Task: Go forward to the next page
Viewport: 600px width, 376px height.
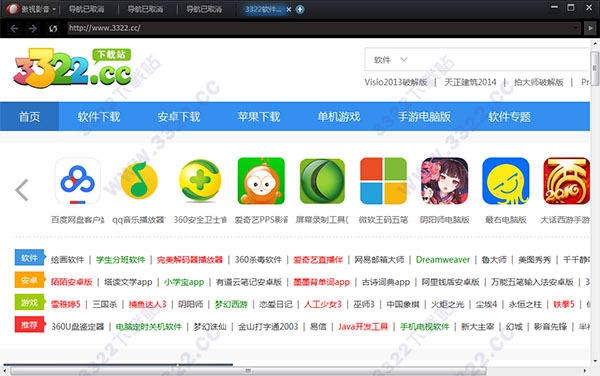Action: tap(33, 28)
